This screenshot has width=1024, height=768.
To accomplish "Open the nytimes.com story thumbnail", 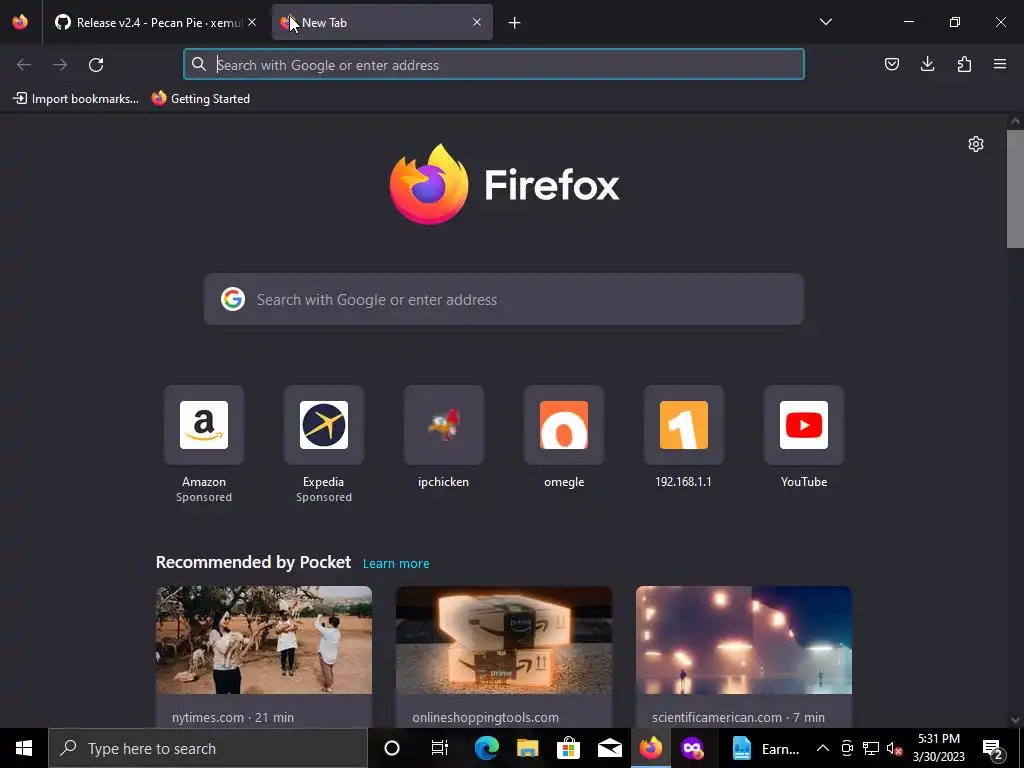I will pos(264,640).
